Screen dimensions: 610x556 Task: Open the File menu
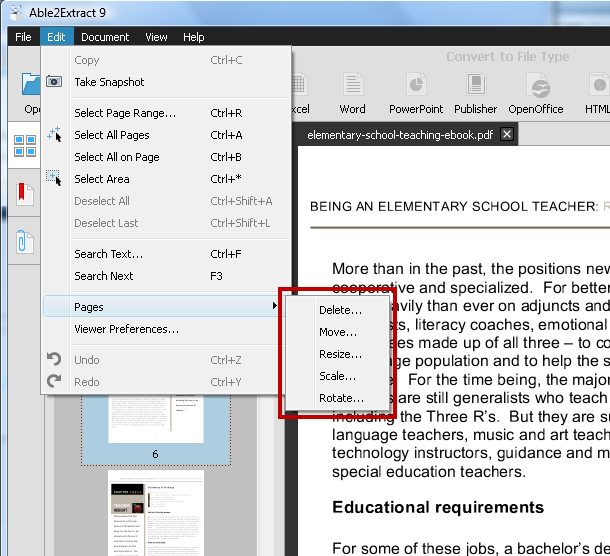[x=23, y=37]
